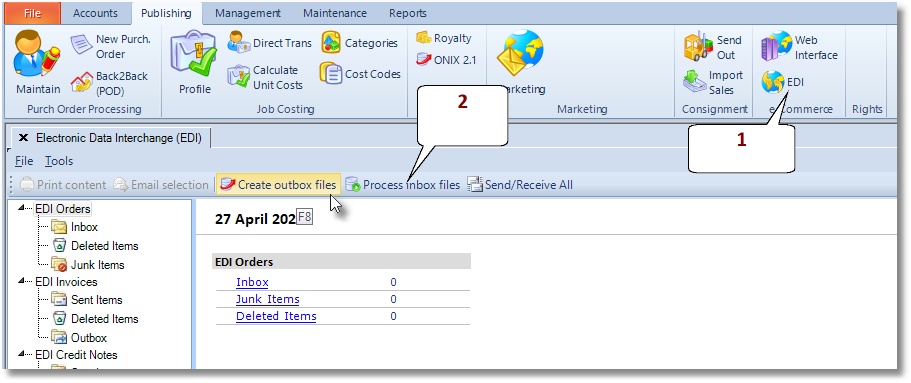This screenshot has height=383, width=911.
Task: Open ONIX 2.1 export
Action: (x=446, y=59)
